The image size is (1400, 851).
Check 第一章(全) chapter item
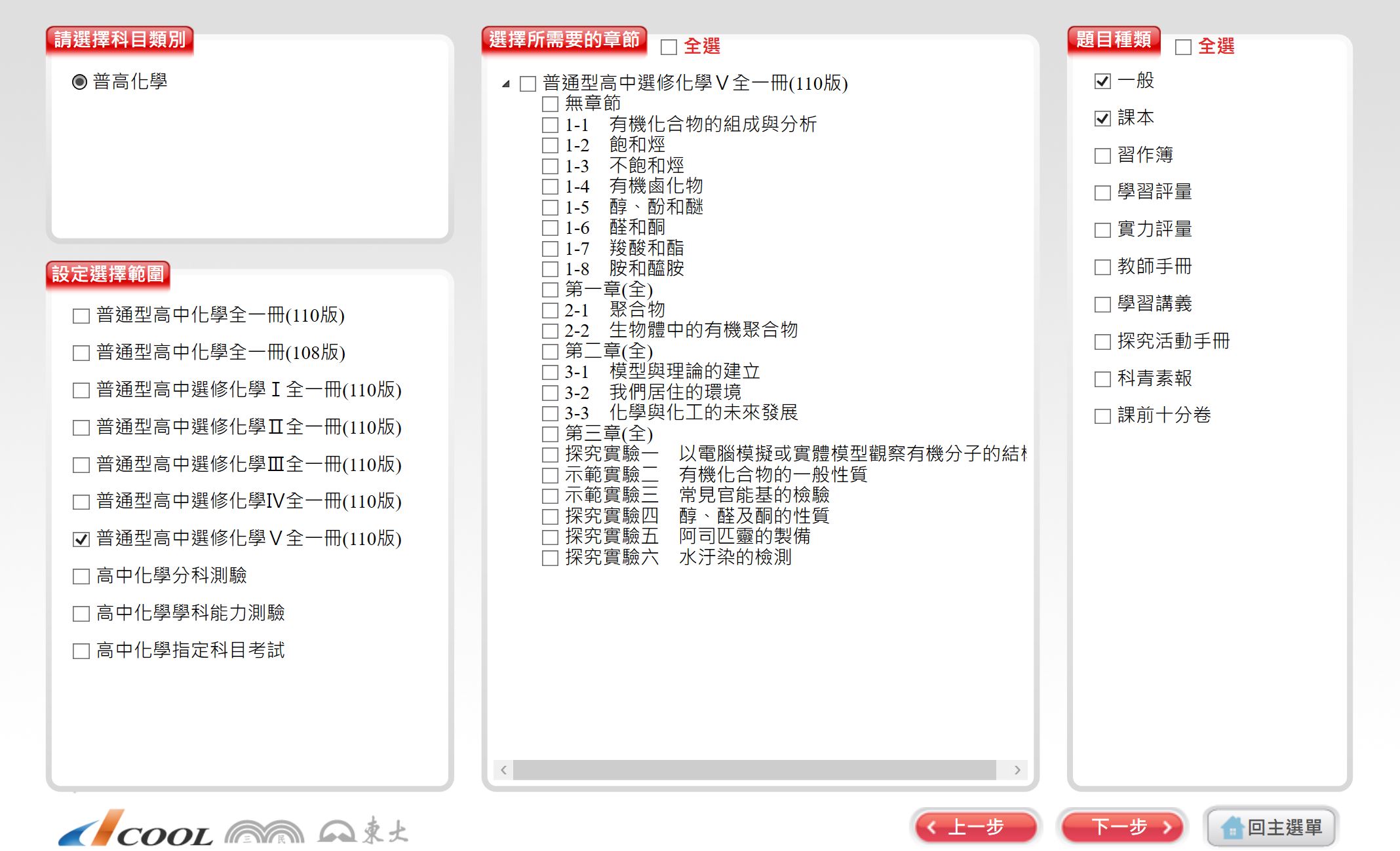click(550, 290)
